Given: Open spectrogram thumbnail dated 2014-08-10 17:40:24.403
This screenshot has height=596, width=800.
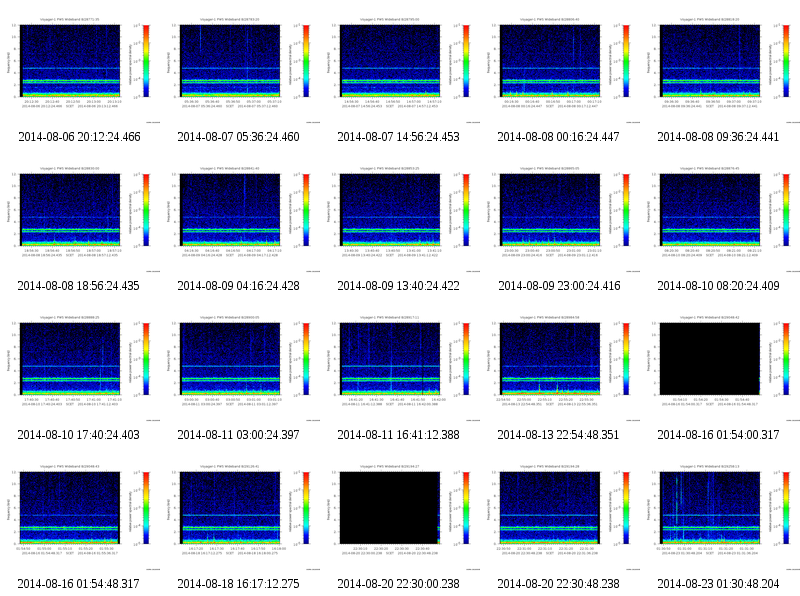Looking at the screenshot, I should click(x=80, y=362).
